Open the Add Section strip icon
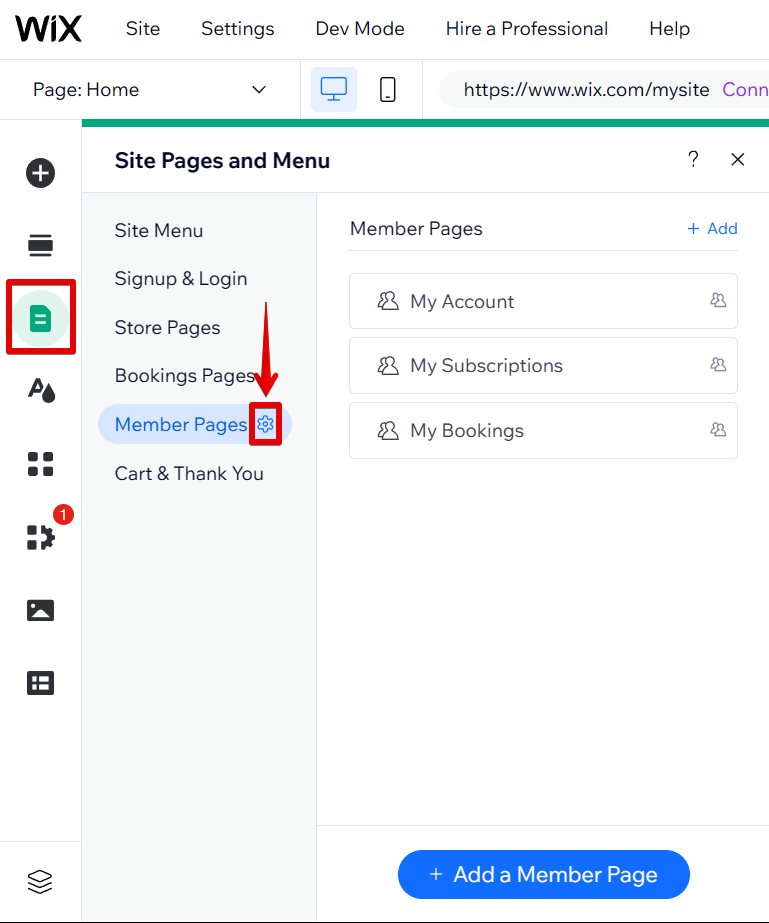This screenshot has height=923, width=769. (40, 245)
